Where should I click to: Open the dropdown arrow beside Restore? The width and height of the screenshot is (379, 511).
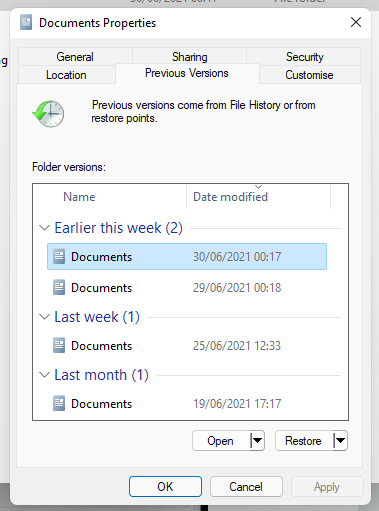tap(340, 441)
